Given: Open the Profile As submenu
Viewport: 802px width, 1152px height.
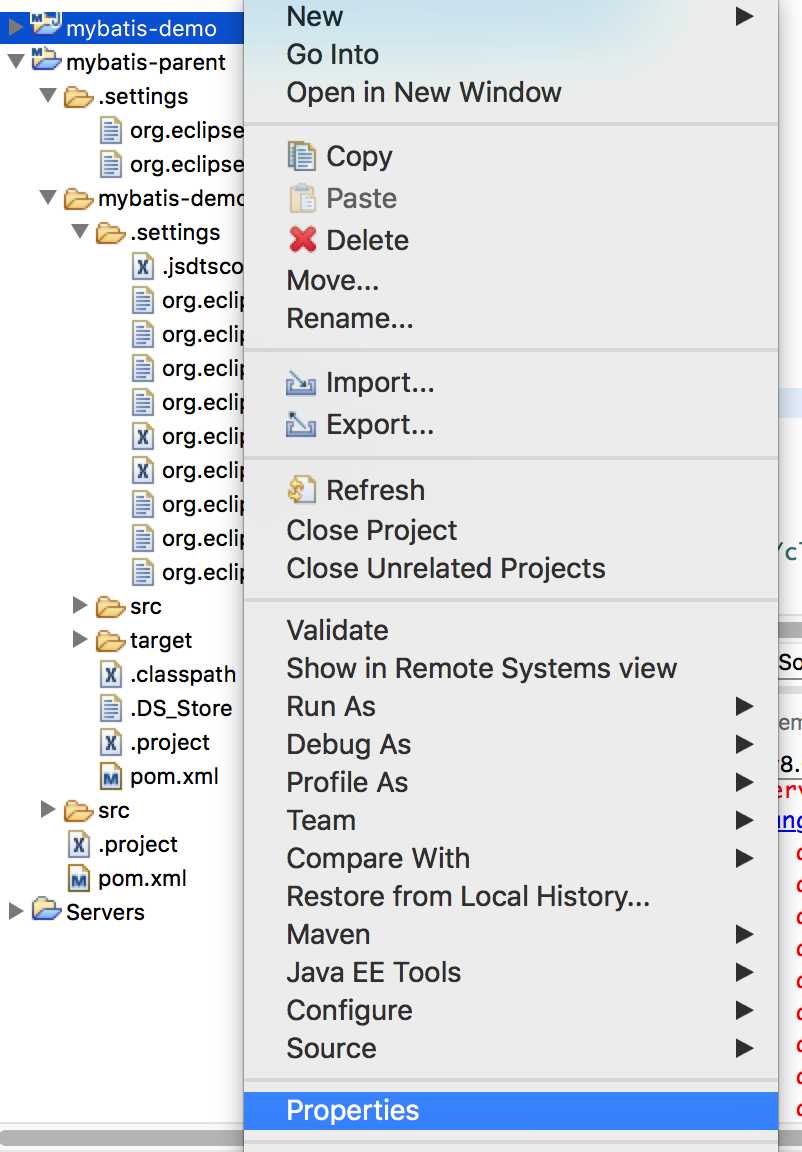Looking at the screenshot, I should pyautogui.click(x=511, y=783).
